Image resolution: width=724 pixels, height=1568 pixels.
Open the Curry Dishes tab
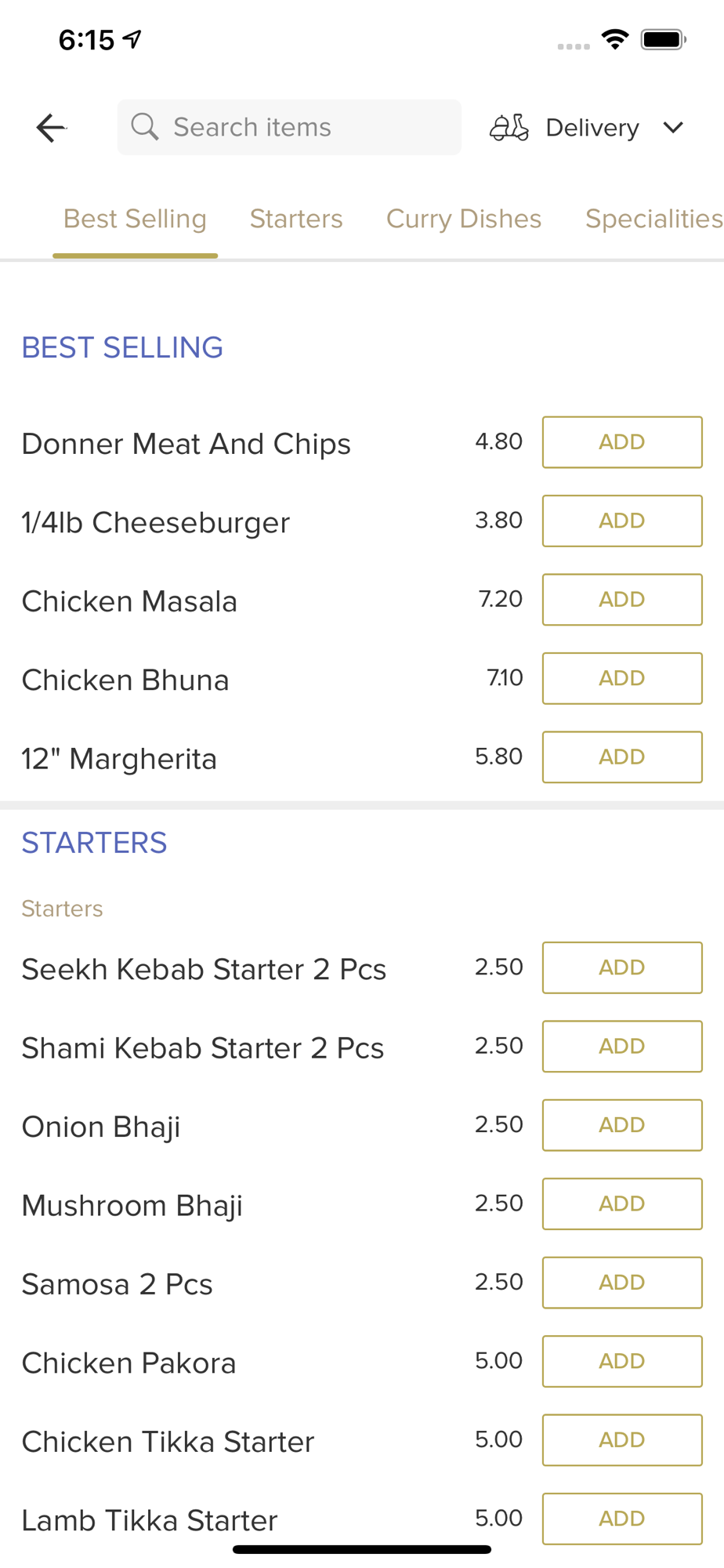[x=464, y=219]
